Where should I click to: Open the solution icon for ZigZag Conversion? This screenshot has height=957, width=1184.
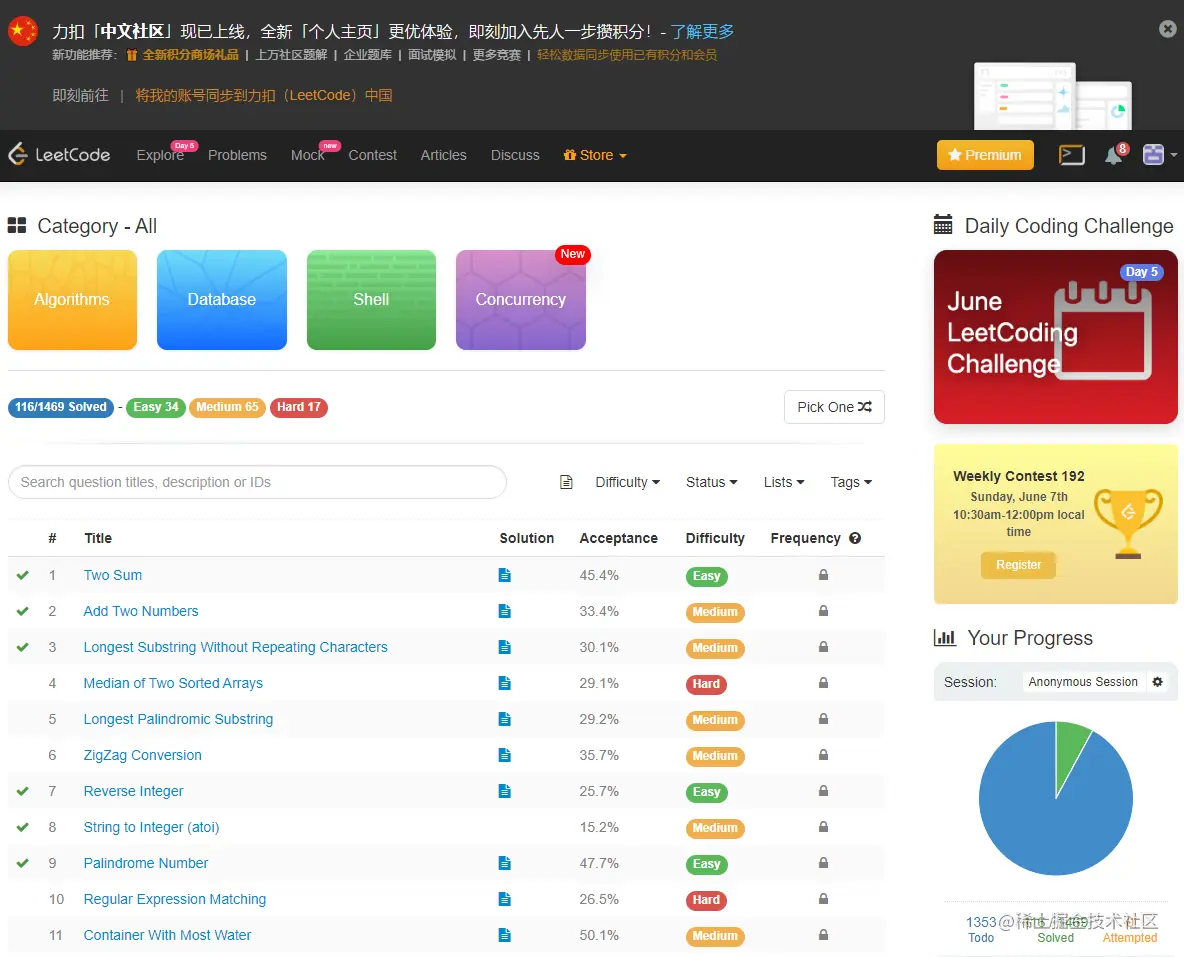504,755
